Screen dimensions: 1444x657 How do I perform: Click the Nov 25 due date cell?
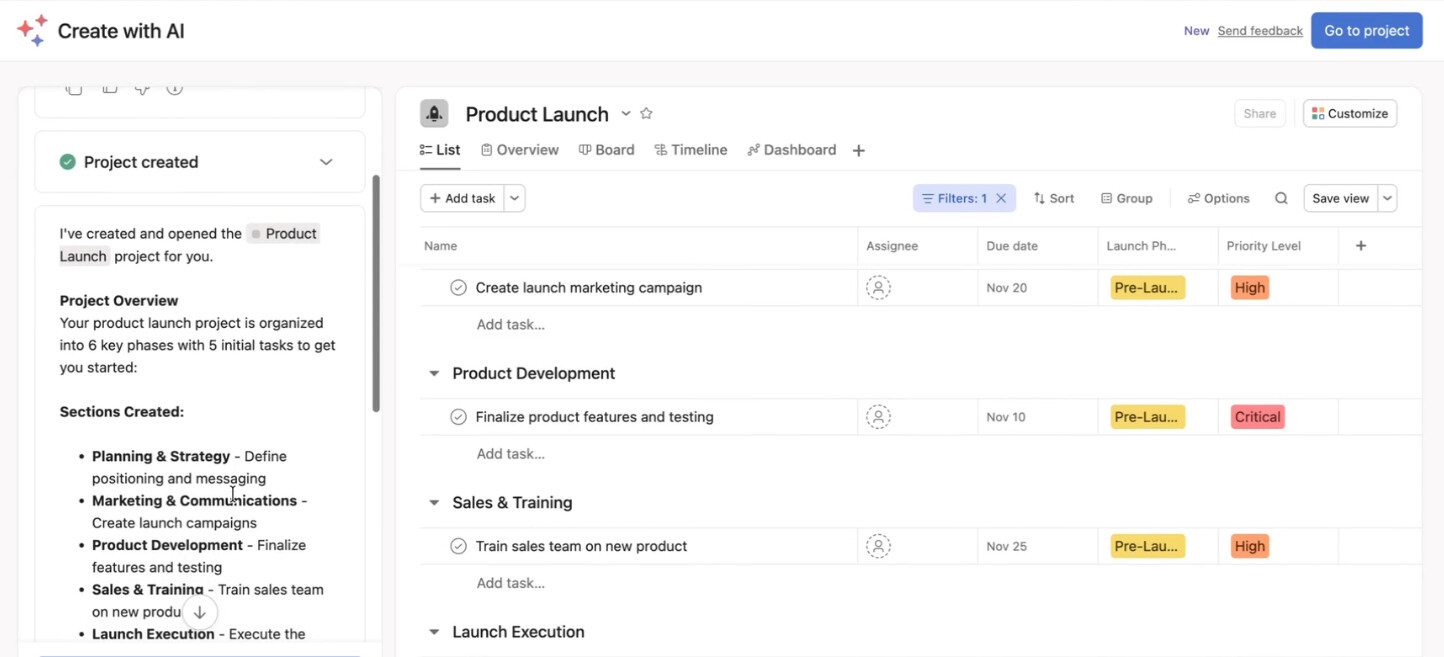pos(1038,546)
